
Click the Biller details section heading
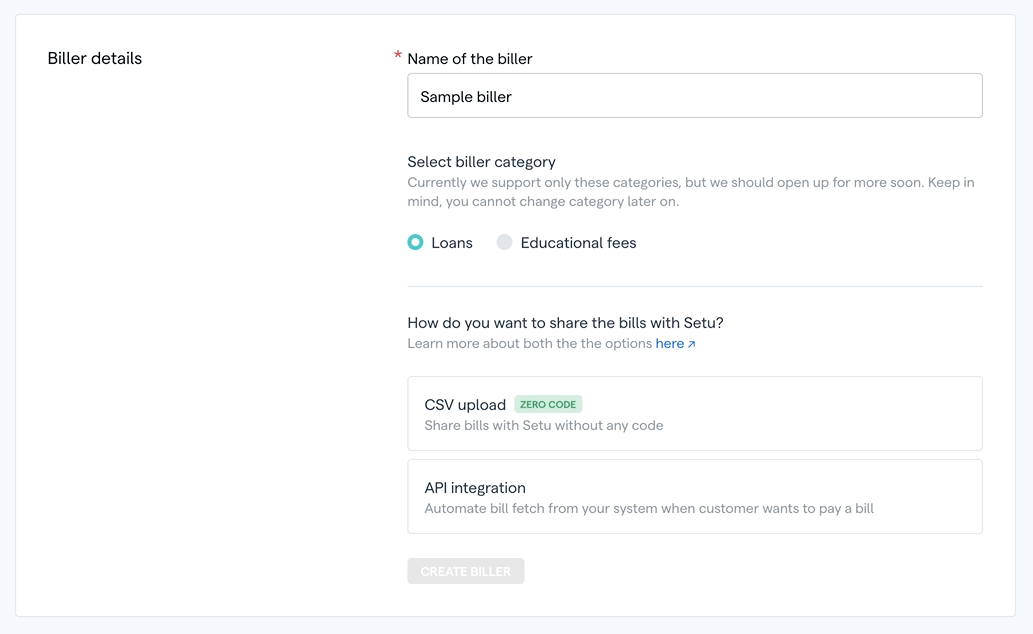coord(93,58)
